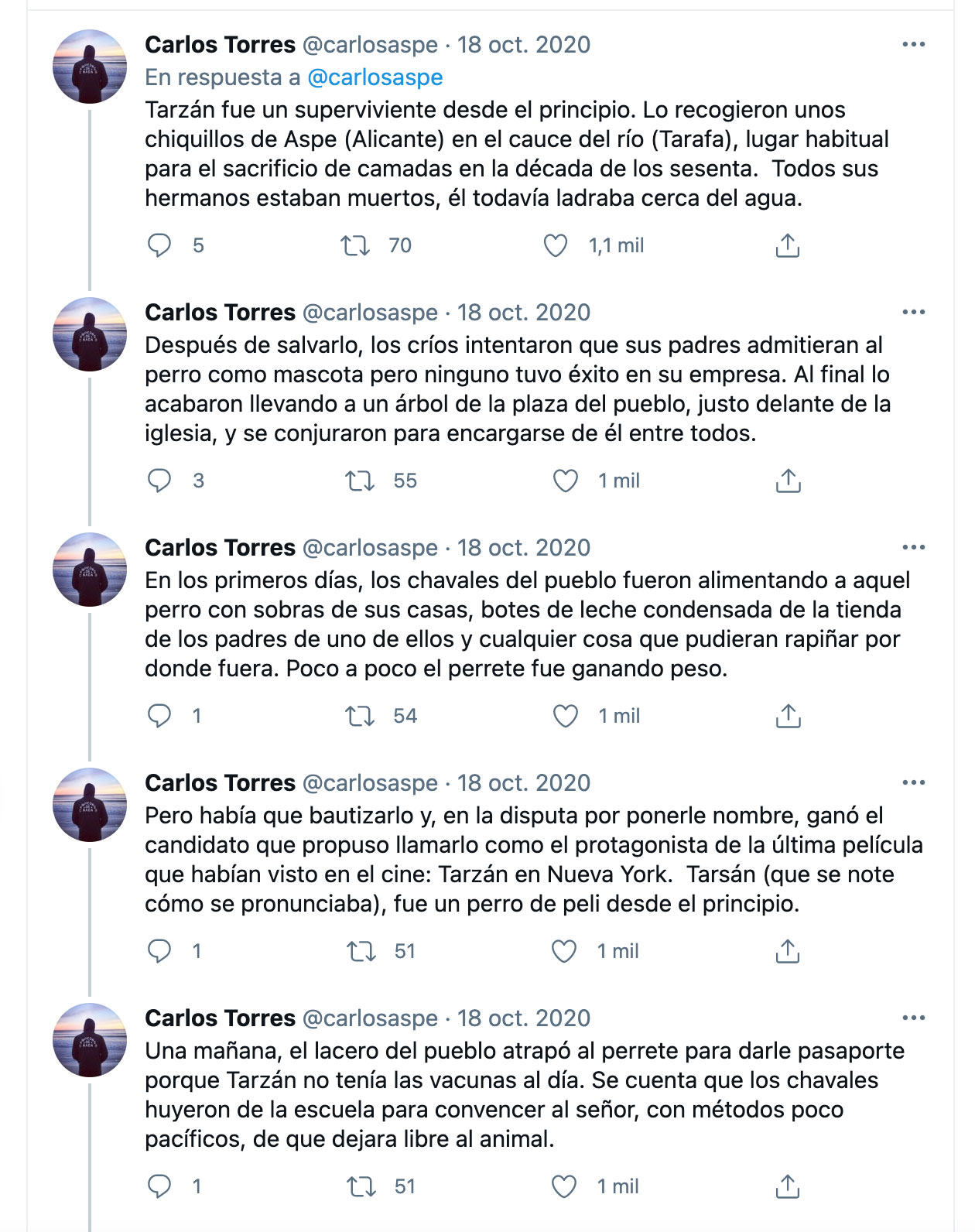Image resolution: width=975 pixels, height=1232 pixels.
Task: Share the tweet about Tarzán en Nueva York
Action: click(x=787, y=951)
